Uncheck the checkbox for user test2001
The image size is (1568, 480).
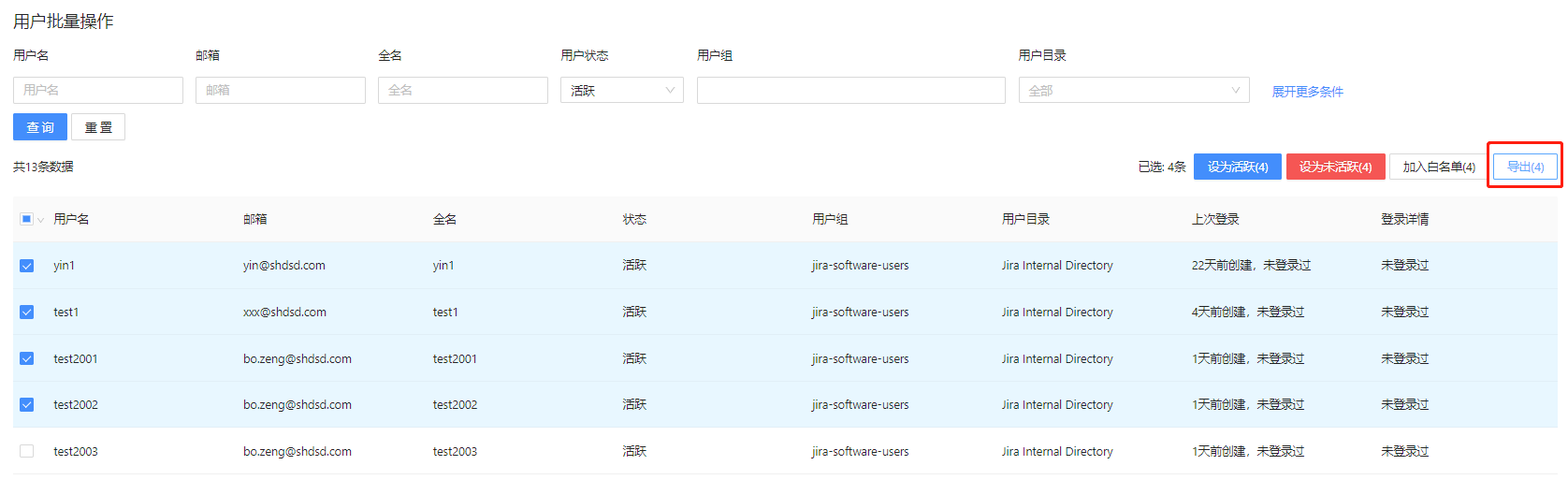click(26, 358)
